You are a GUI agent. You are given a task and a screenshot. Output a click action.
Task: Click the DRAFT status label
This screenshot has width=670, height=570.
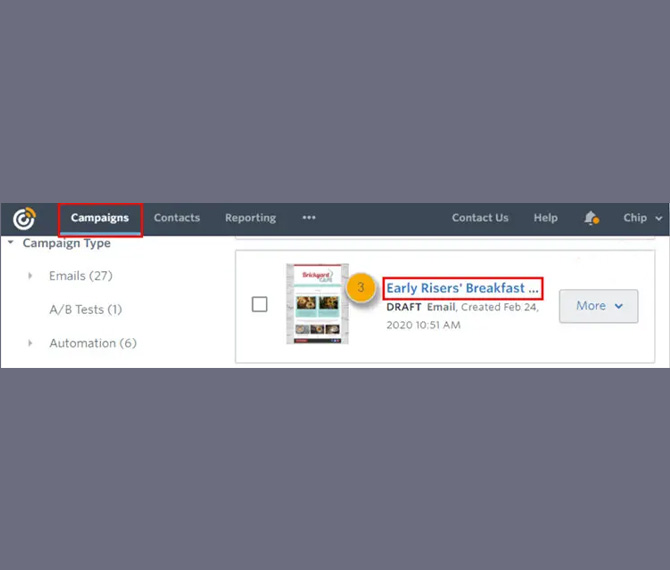pyautogui.click(x=404, y=307)
